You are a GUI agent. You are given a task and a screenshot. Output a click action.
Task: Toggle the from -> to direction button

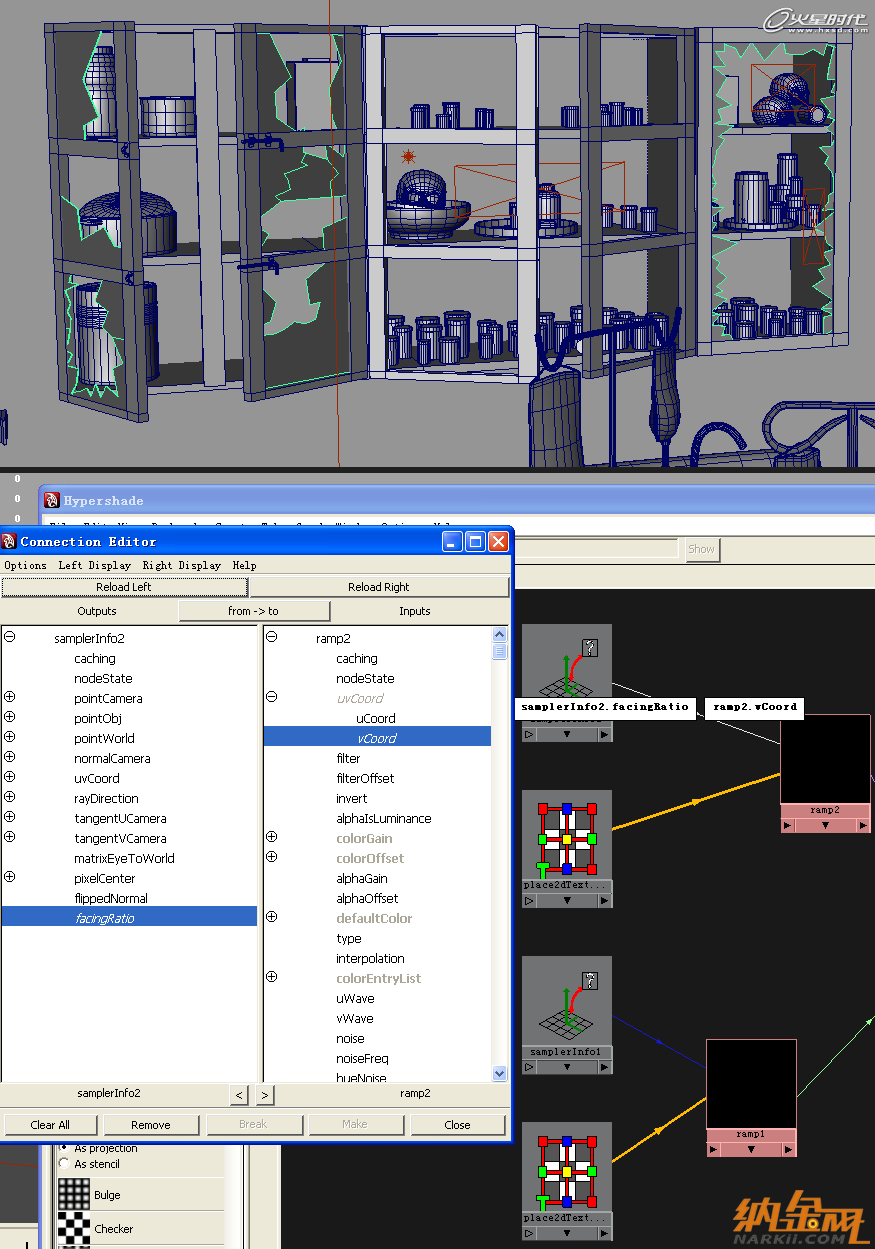pyautogui.click(x=254, y=611)
